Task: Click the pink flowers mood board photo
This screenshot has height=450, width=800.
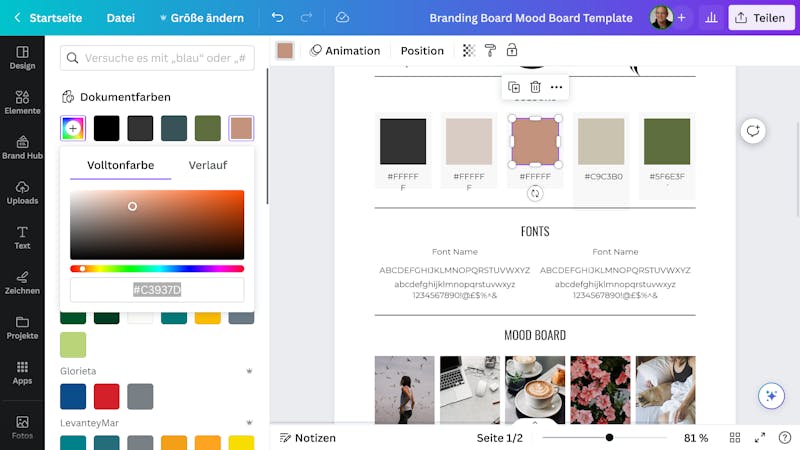Action: [x=600, y=390]
